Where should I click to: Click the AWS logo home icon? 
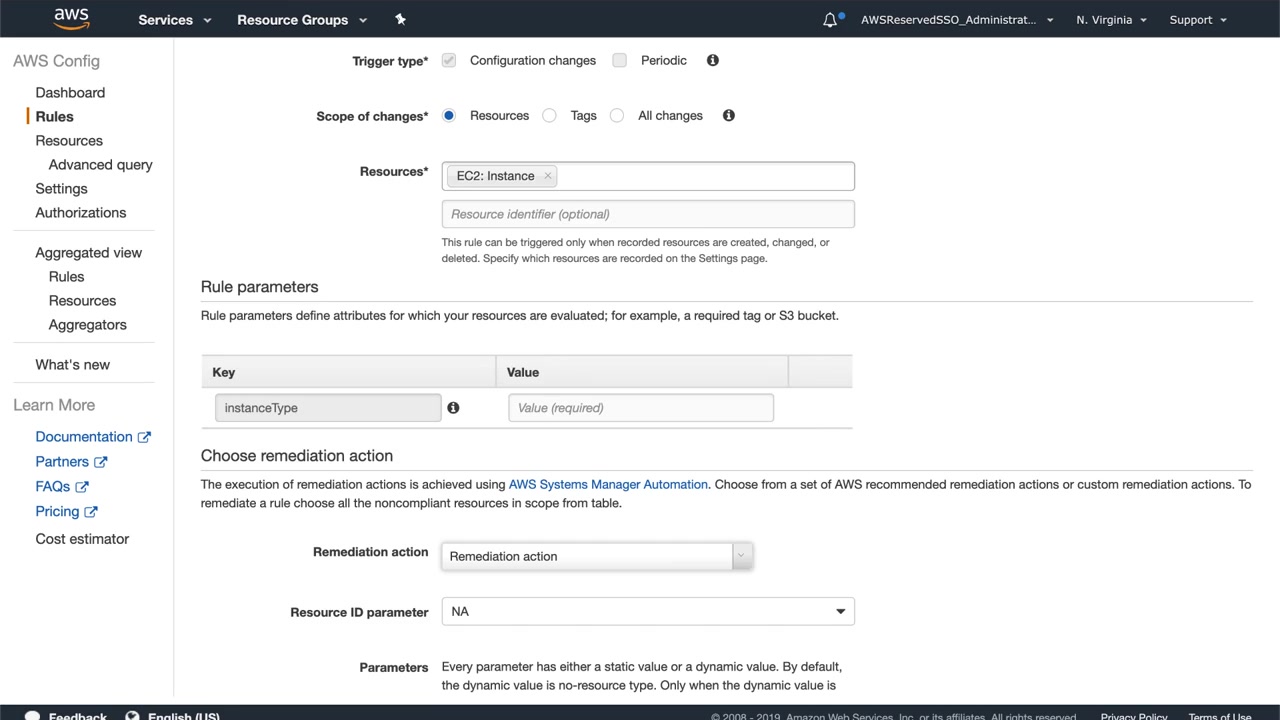71,18
